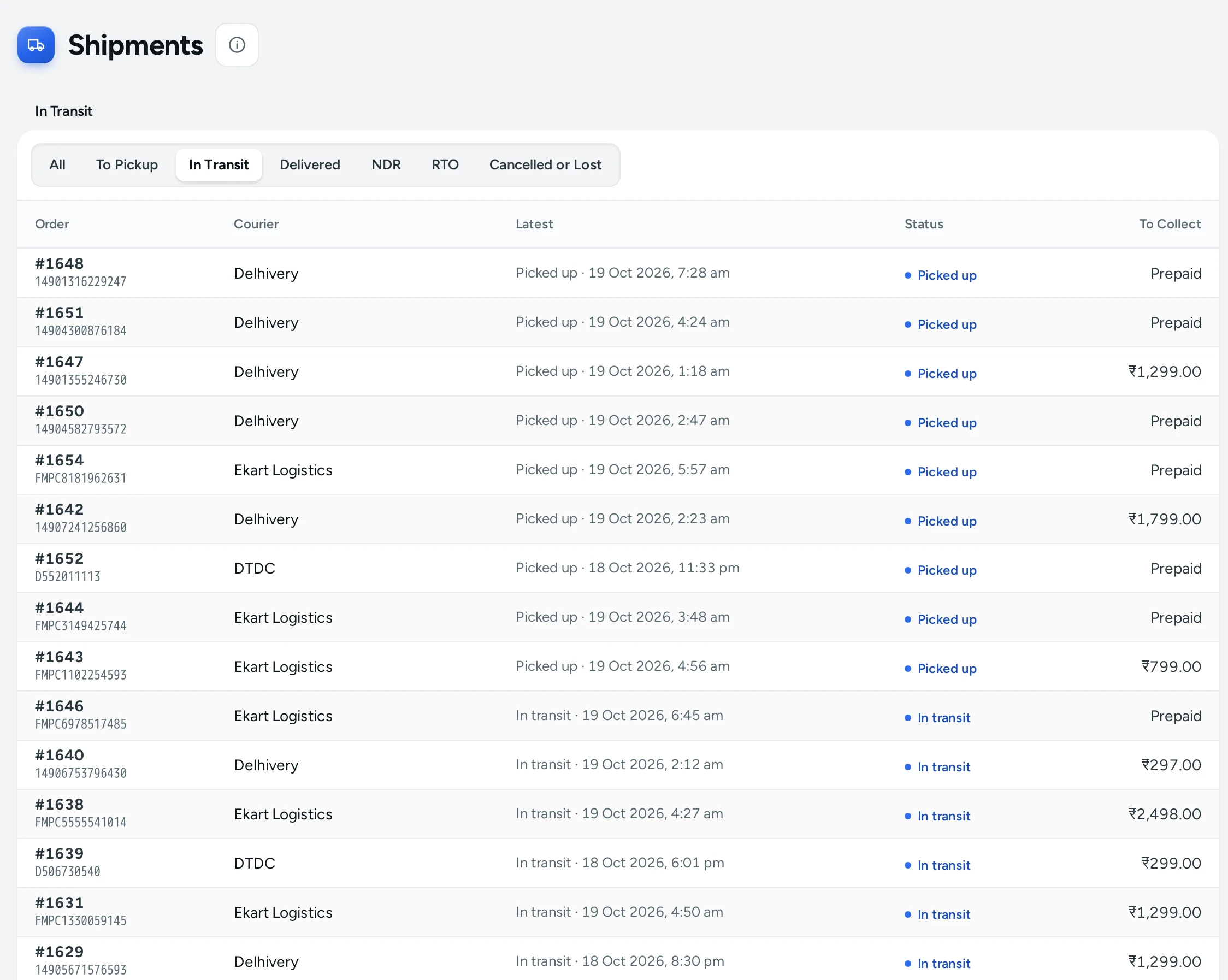This screenshot has height=980, width=1228.
Task: Click ₹1,799.00 amount for order #1642
Action: point(1165,519)
